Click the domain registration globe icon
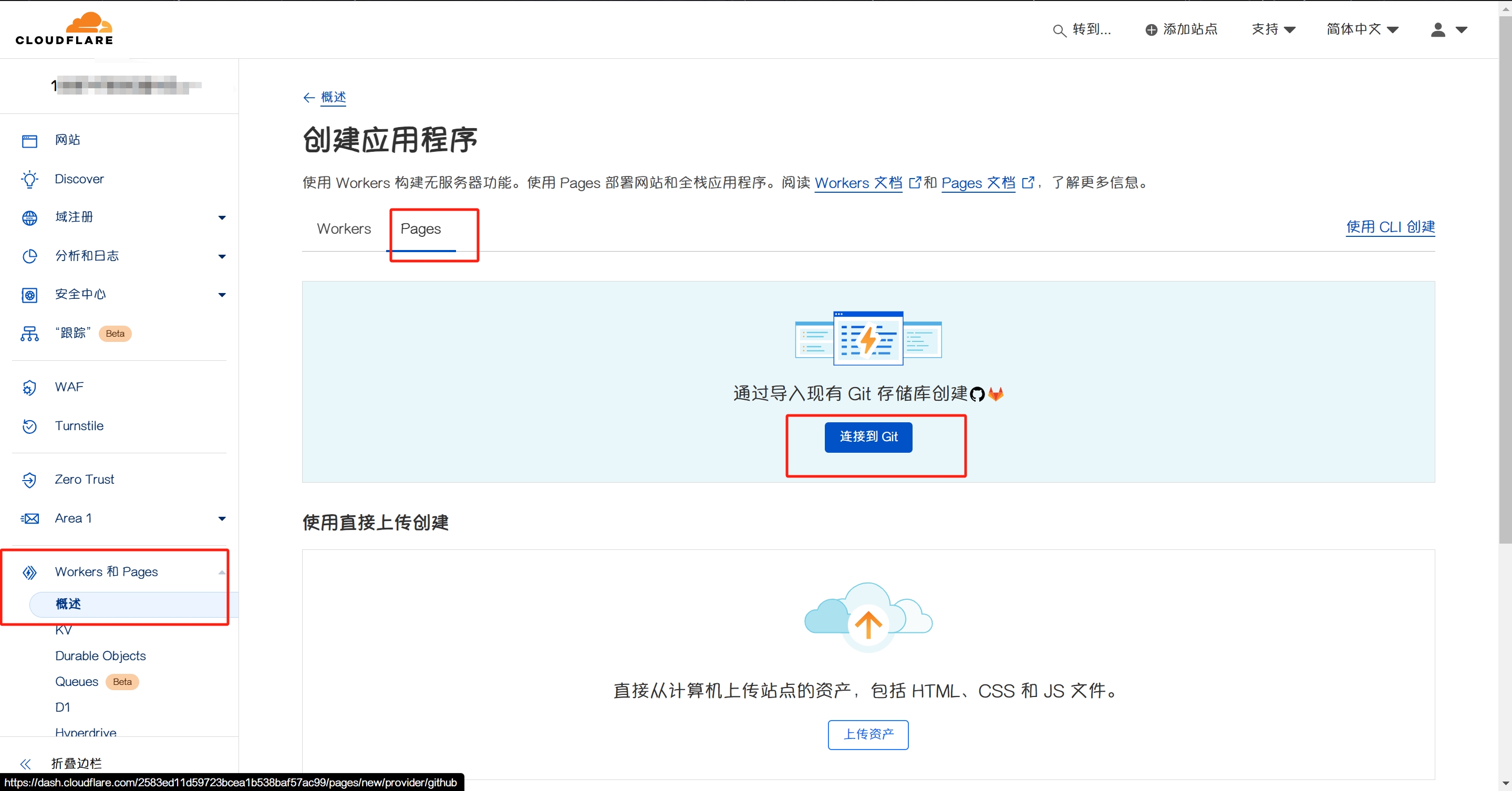This screenshot has height=791, width=1512. pos(29,217)
